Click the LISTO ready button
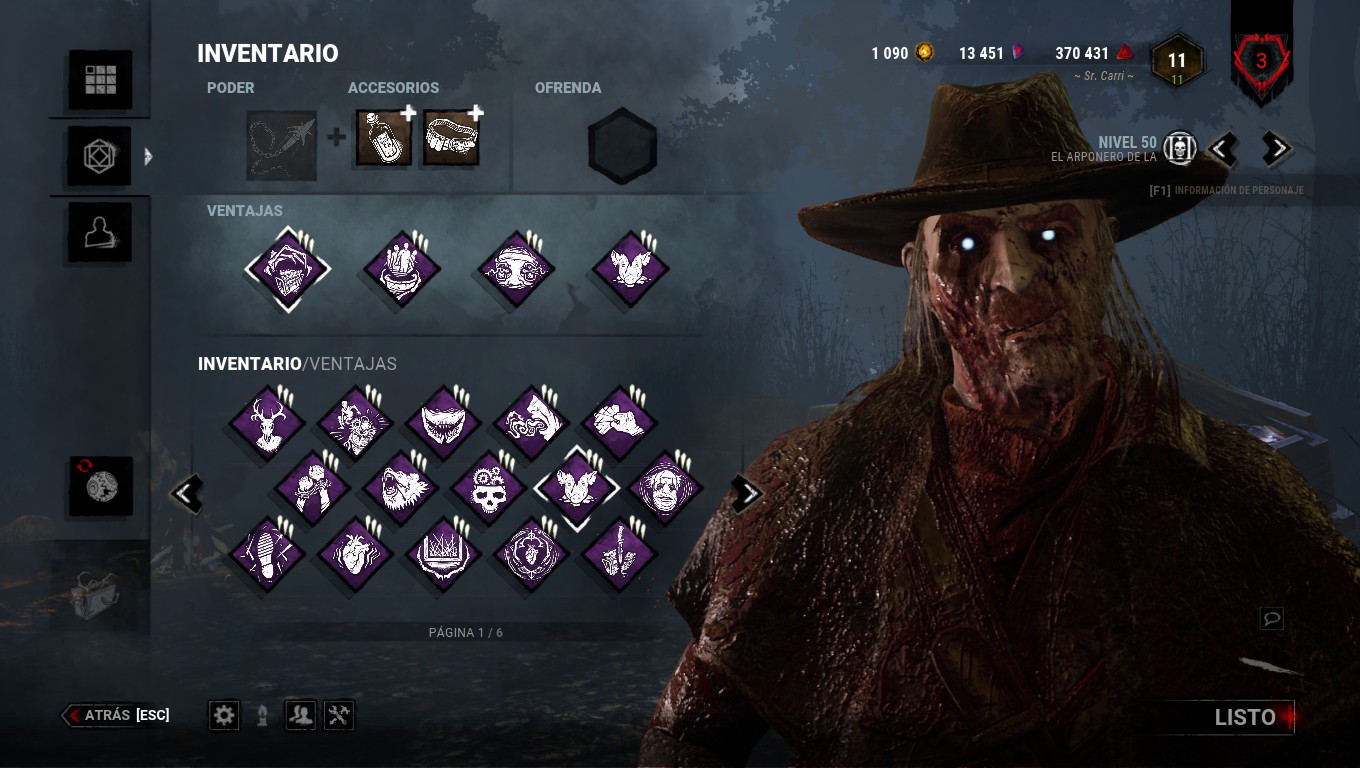This screenshot has height=768, width=1360. pyautogui.click(x=1245, y=717)
